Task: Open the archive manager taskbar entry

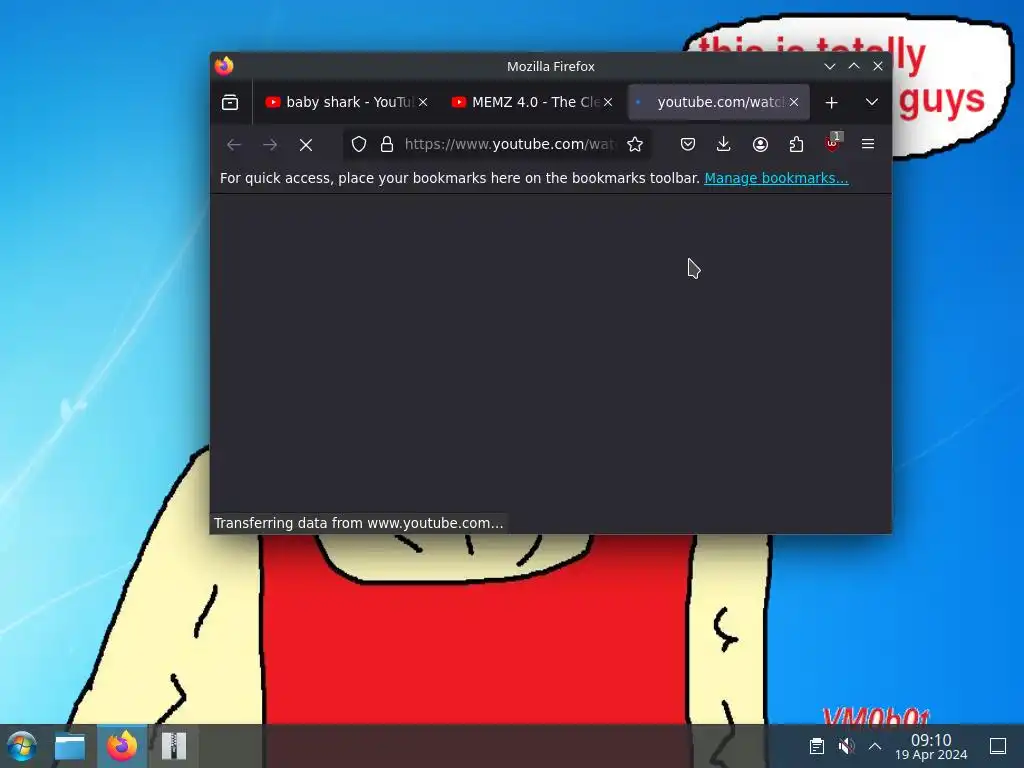Action: pos(174,746)
